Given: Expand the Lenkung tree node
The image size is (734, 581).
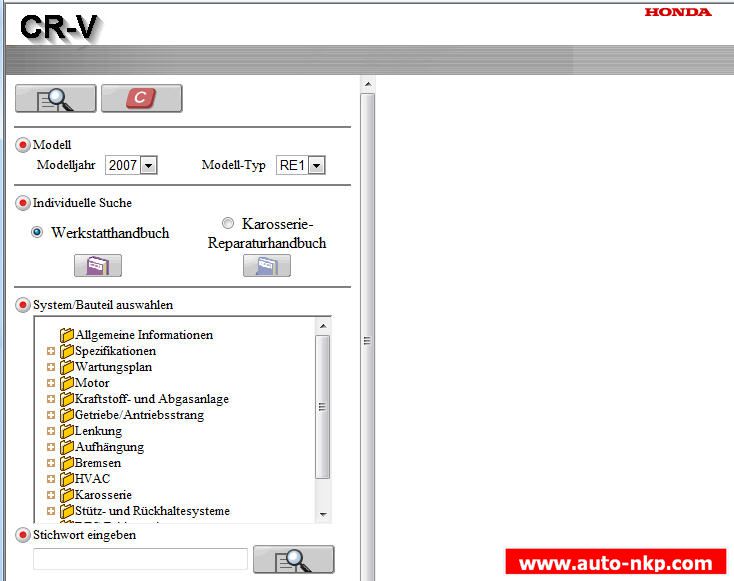Looking at the screenshot, I should (51, 431).
